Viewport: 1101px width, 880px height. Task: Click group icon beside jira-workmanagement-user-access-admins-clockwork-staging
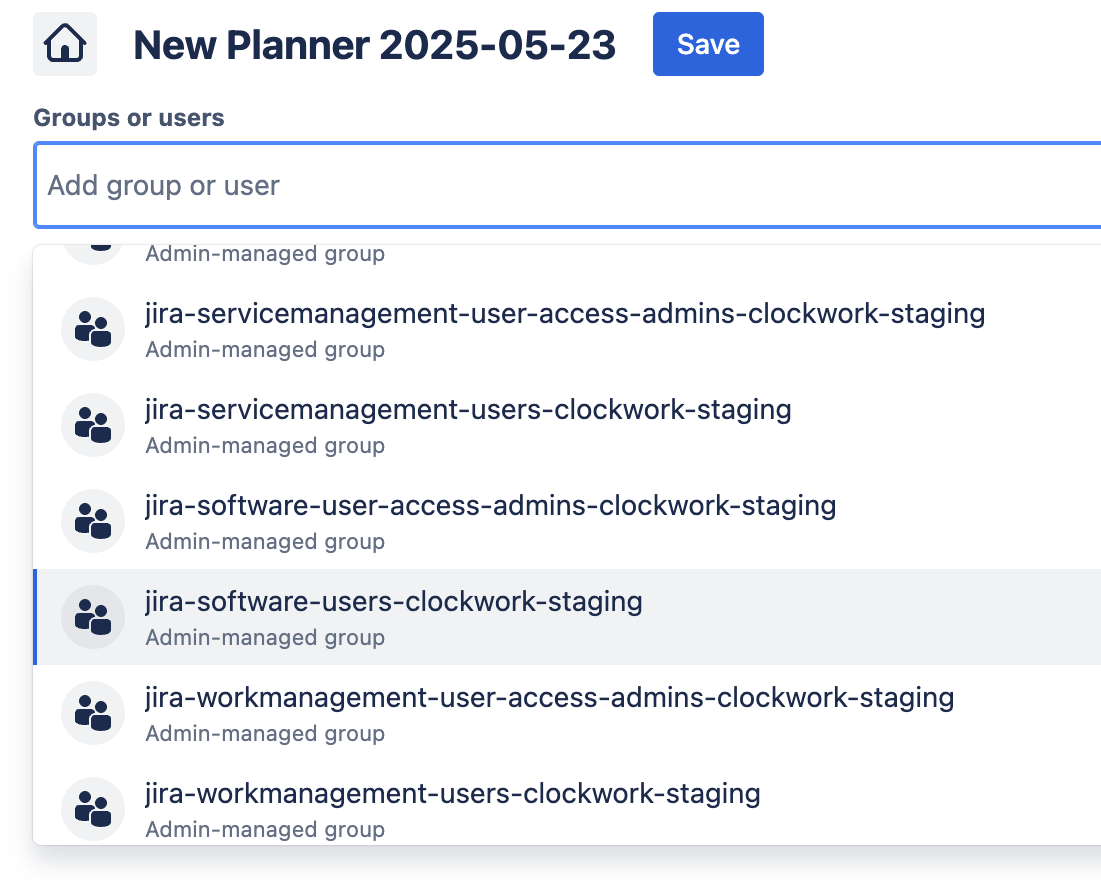(93, 713)
